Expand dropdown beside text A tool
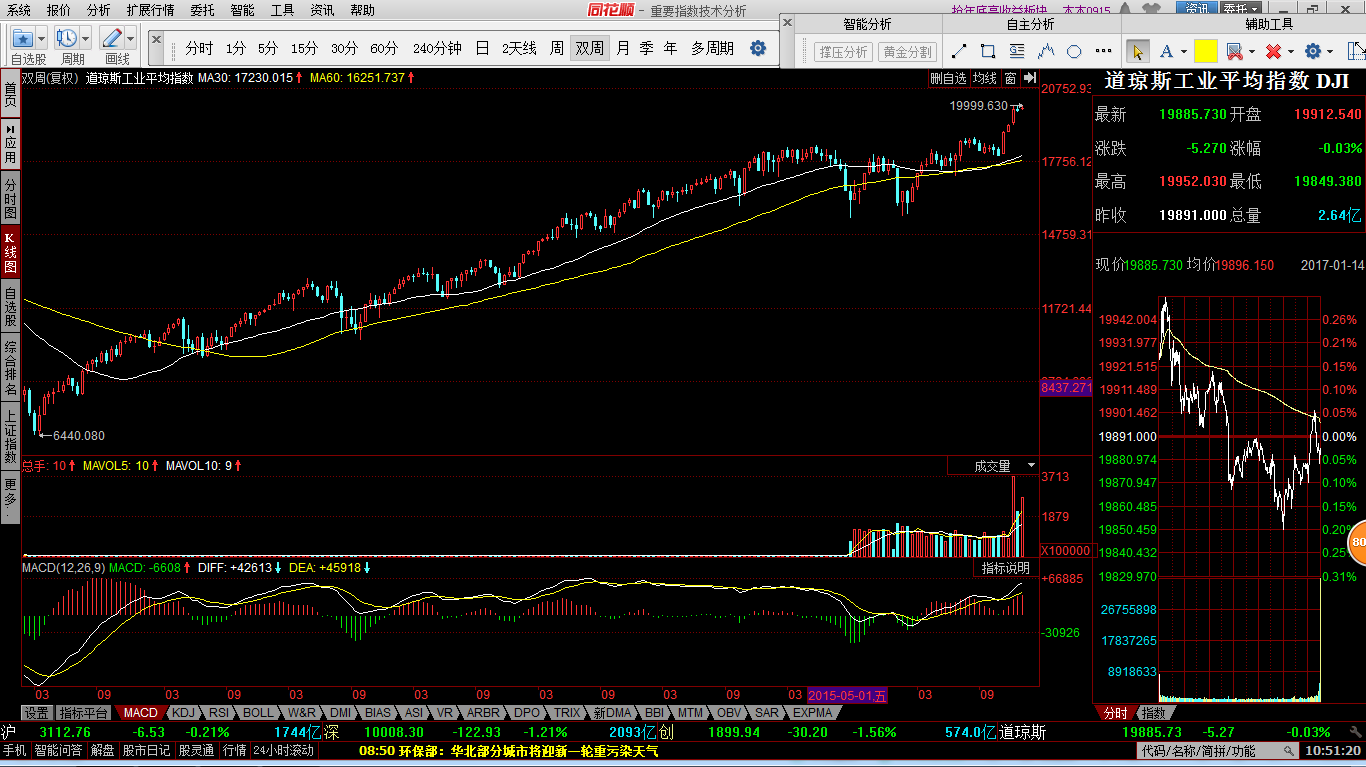The width and height of the screenshot is (1366, 767). click(x=1183, y=52)
